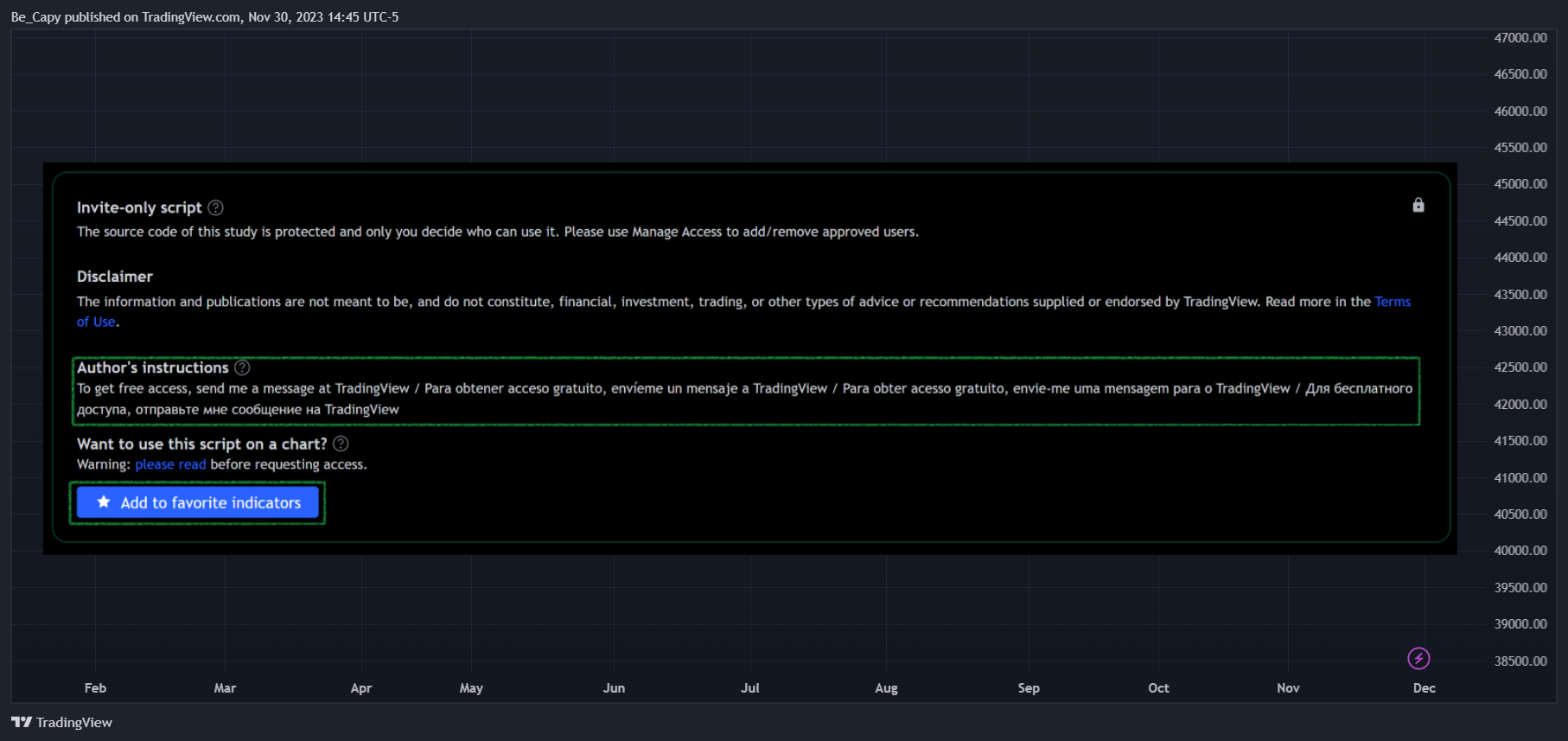Click the 45000.00 price label

click(1520, 184)
